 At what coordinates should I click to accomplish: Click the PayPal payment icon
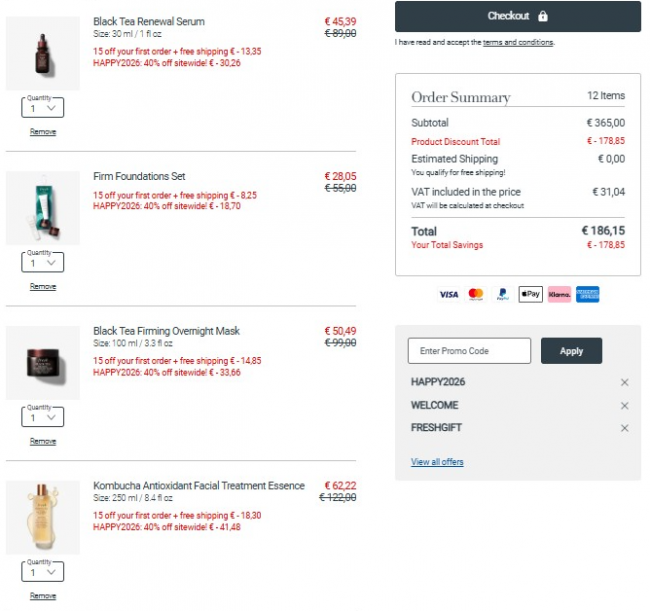[x=502, y=294]
